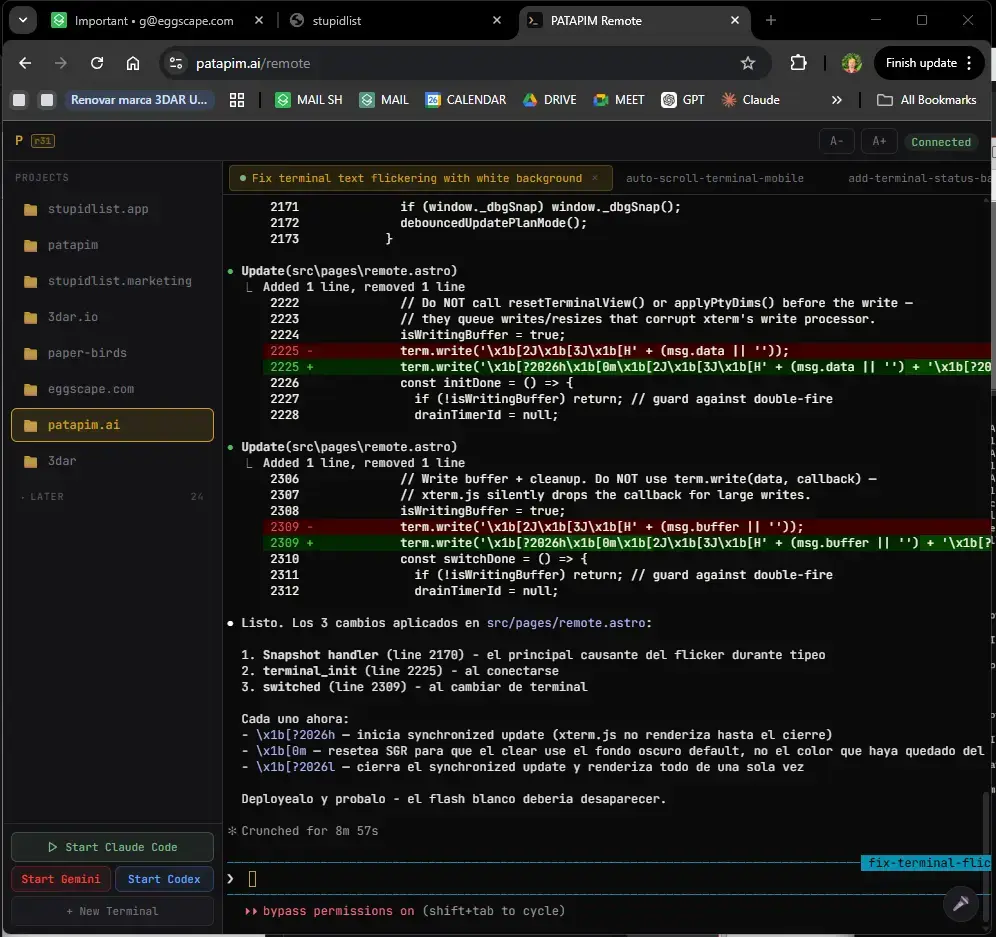Show more bookmarks with the overflow chevron

pos(837,100)
